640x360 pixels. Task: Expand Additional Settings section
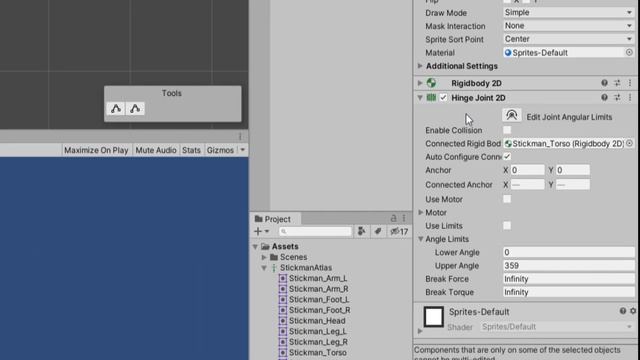pos(420,66)
